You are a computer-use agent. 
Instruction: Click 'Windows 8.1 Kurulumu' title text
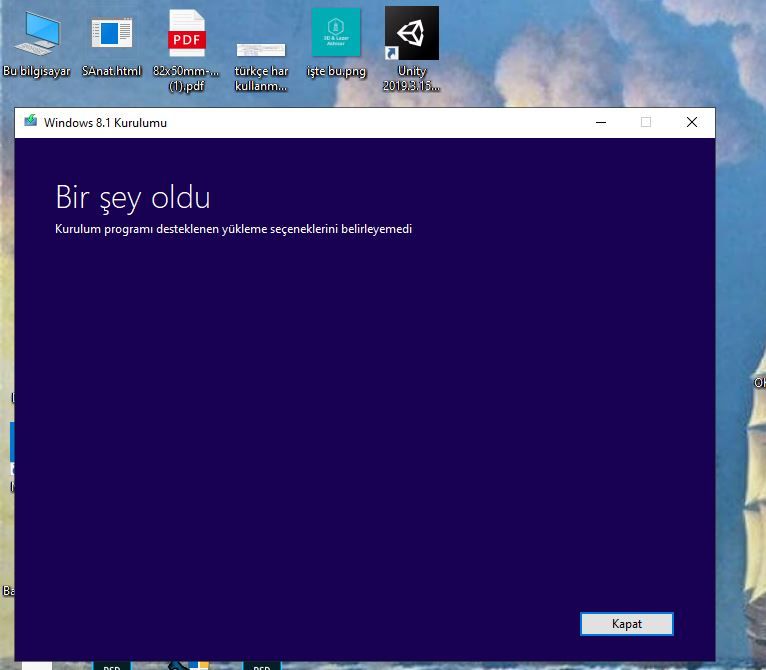click(106, 123)
